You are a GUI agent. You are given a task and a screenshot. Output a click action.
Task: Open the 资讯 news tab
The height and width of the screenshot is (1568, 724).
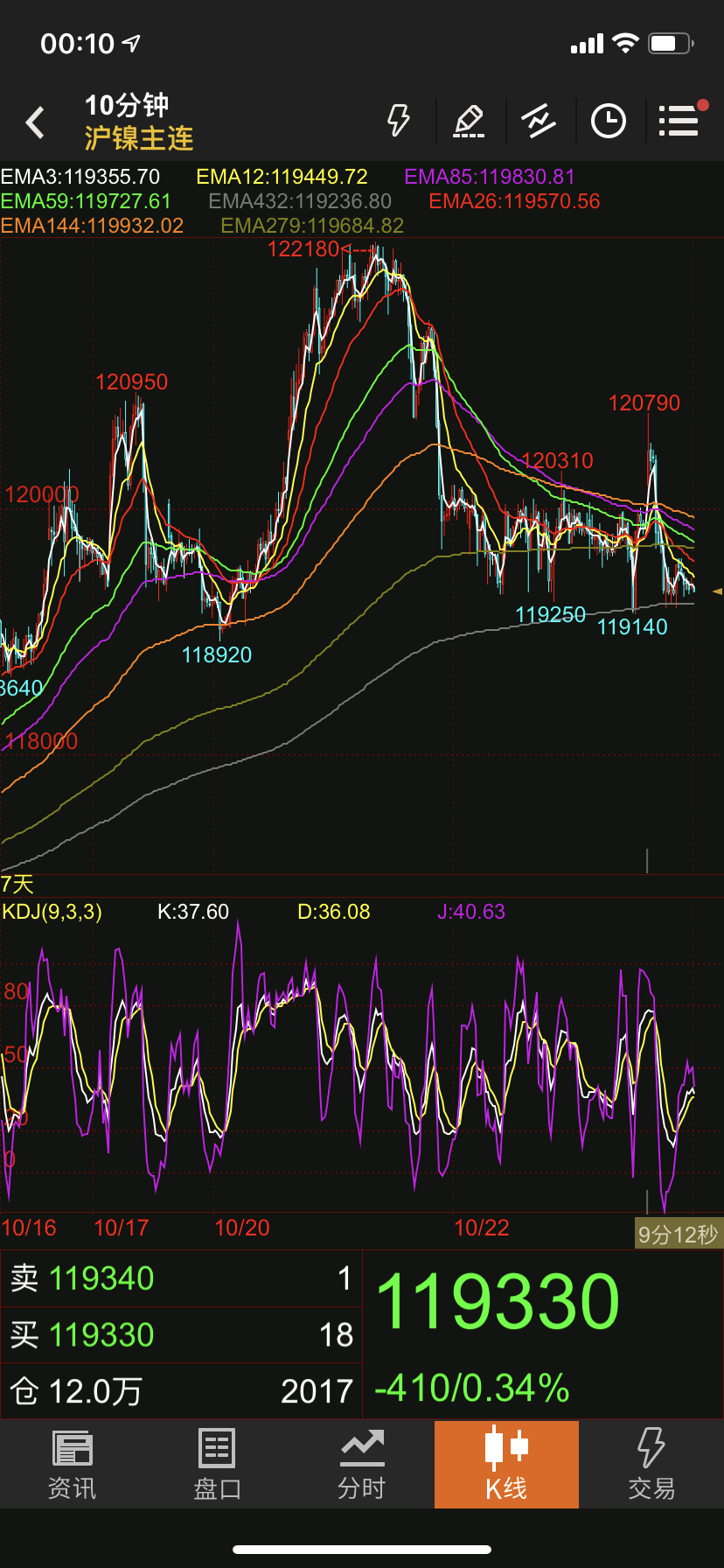click(72, 1465)
